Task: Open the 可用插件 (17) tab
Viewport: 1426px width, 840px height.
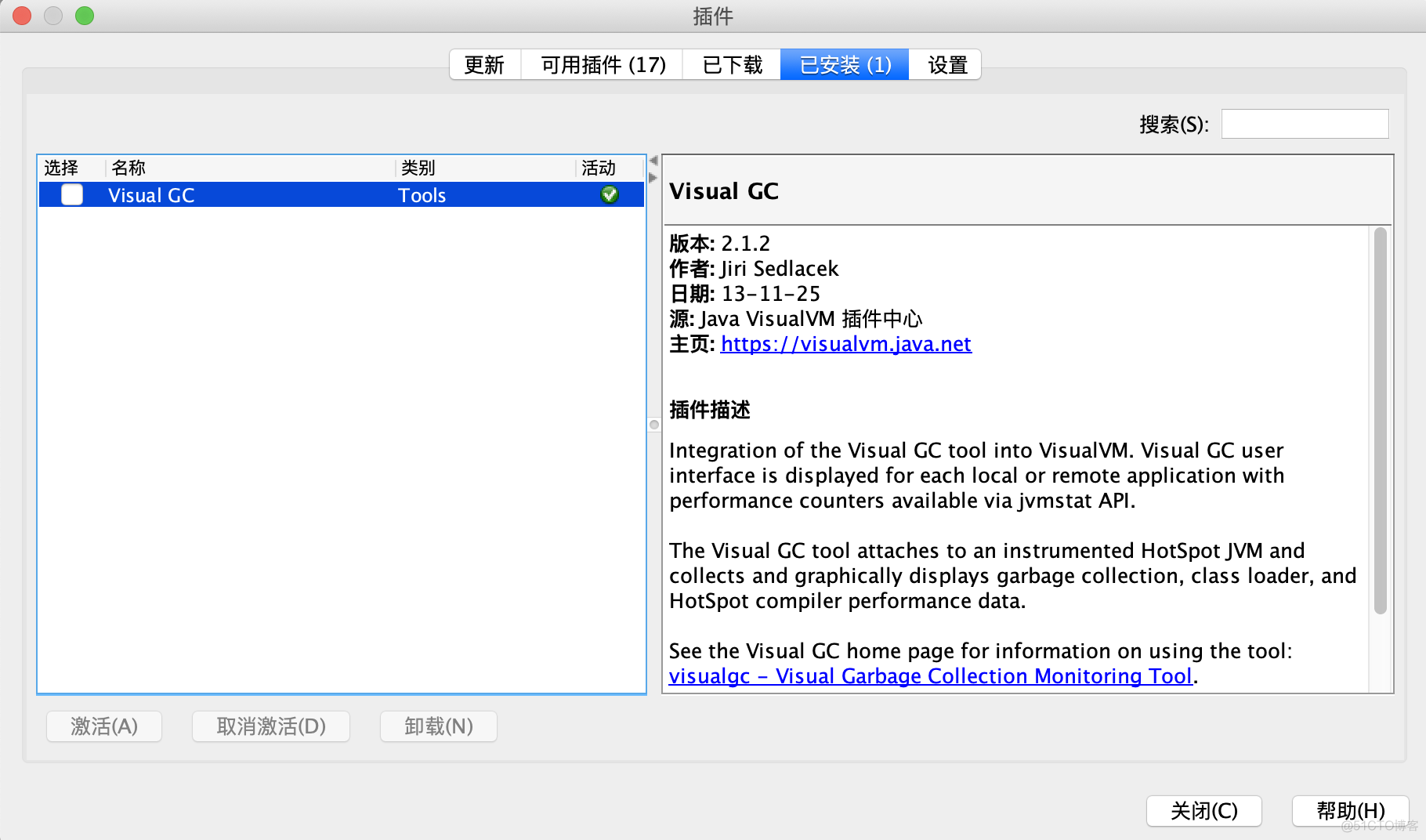Action: coord(603,64)
